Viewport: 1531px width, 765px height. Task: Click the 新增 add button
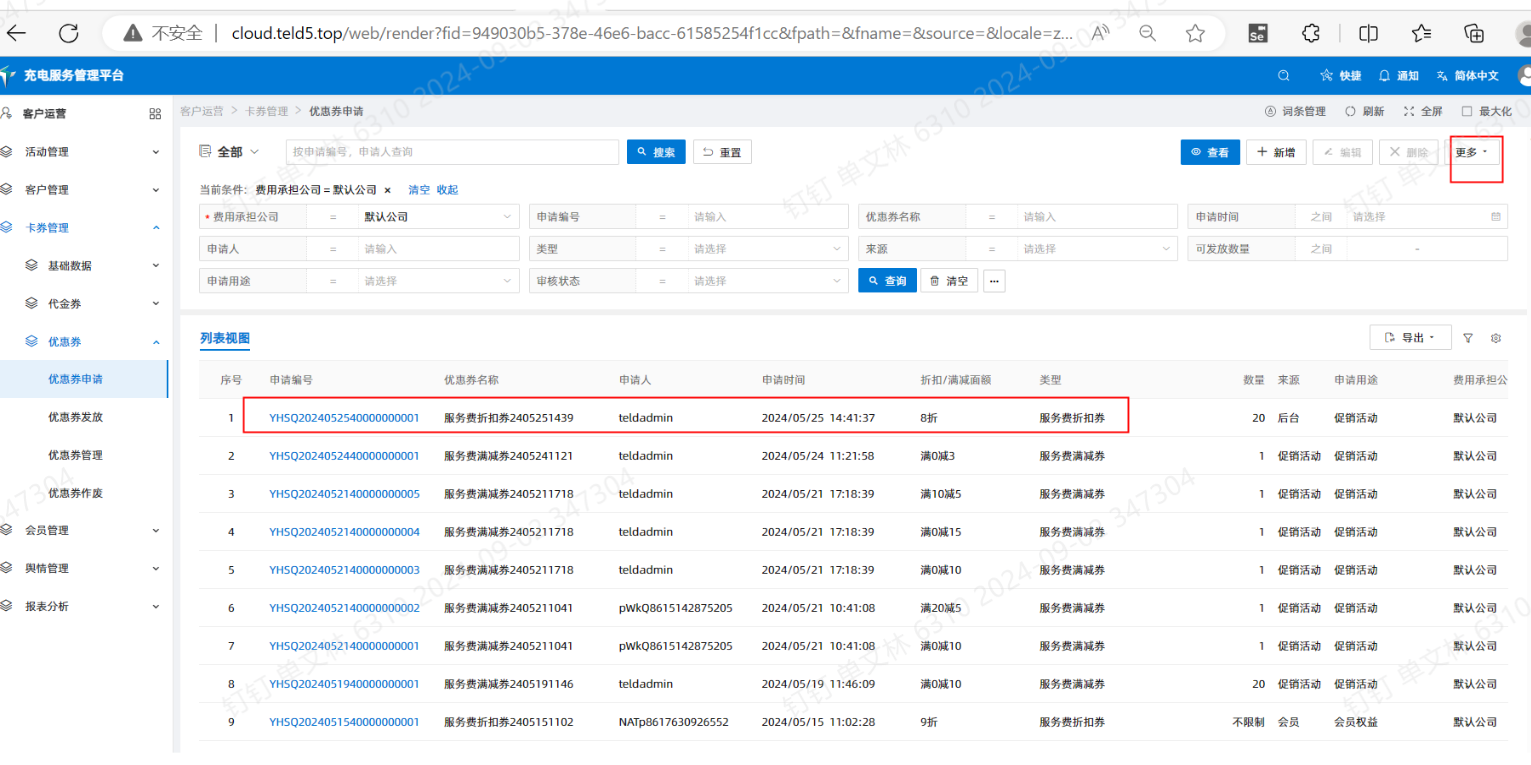[x=1275, y=152]
